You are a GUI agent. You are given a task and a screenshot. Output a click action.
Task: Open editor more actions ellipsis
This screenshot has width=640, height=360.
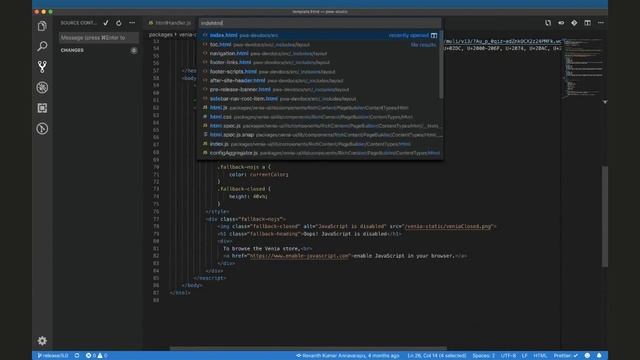tap(600, 23)
